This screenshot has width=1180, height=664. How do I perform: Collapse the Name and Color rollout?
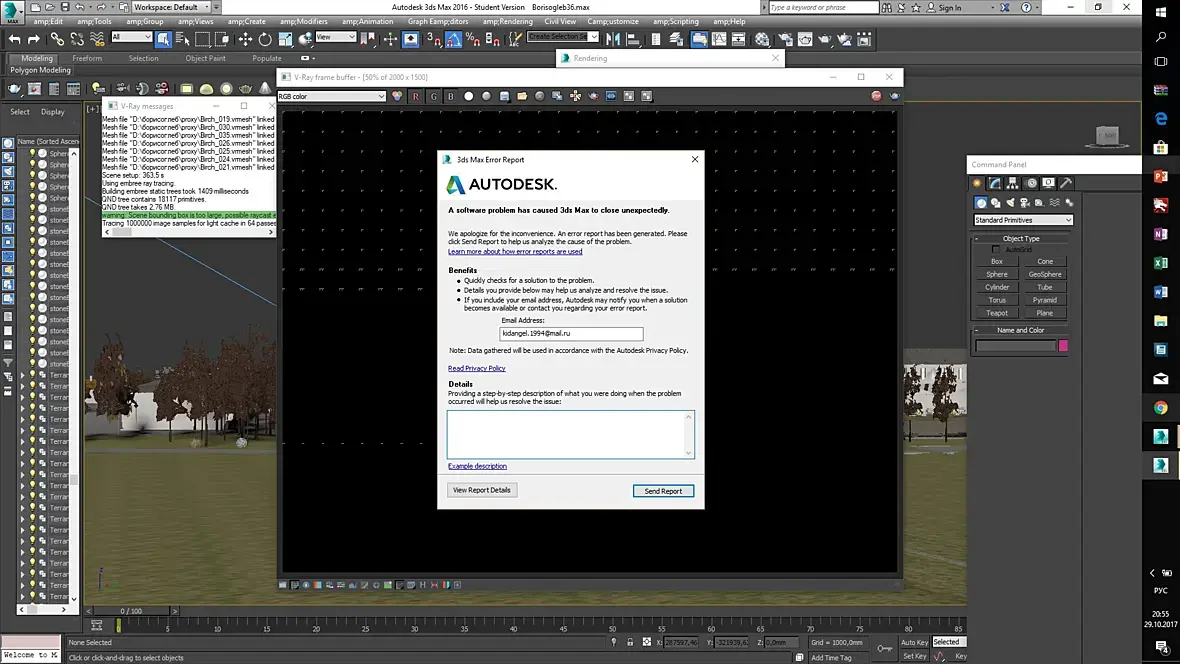click(1020, 330)
